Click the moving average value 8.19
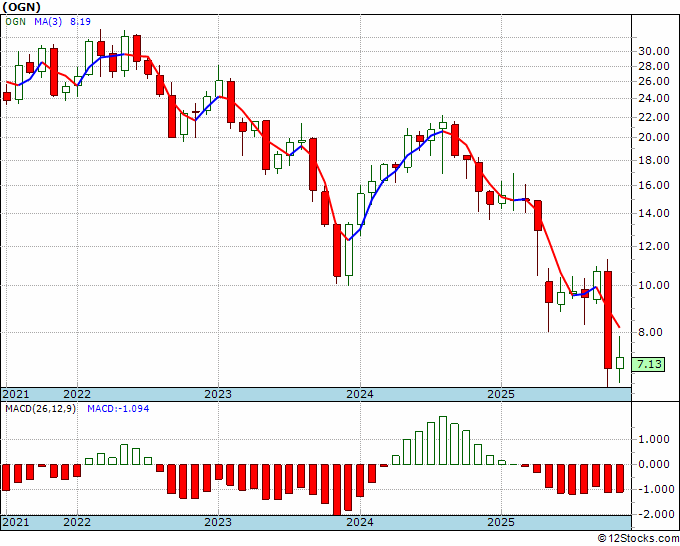Viewport: 680px width, 546px height. 80,21
